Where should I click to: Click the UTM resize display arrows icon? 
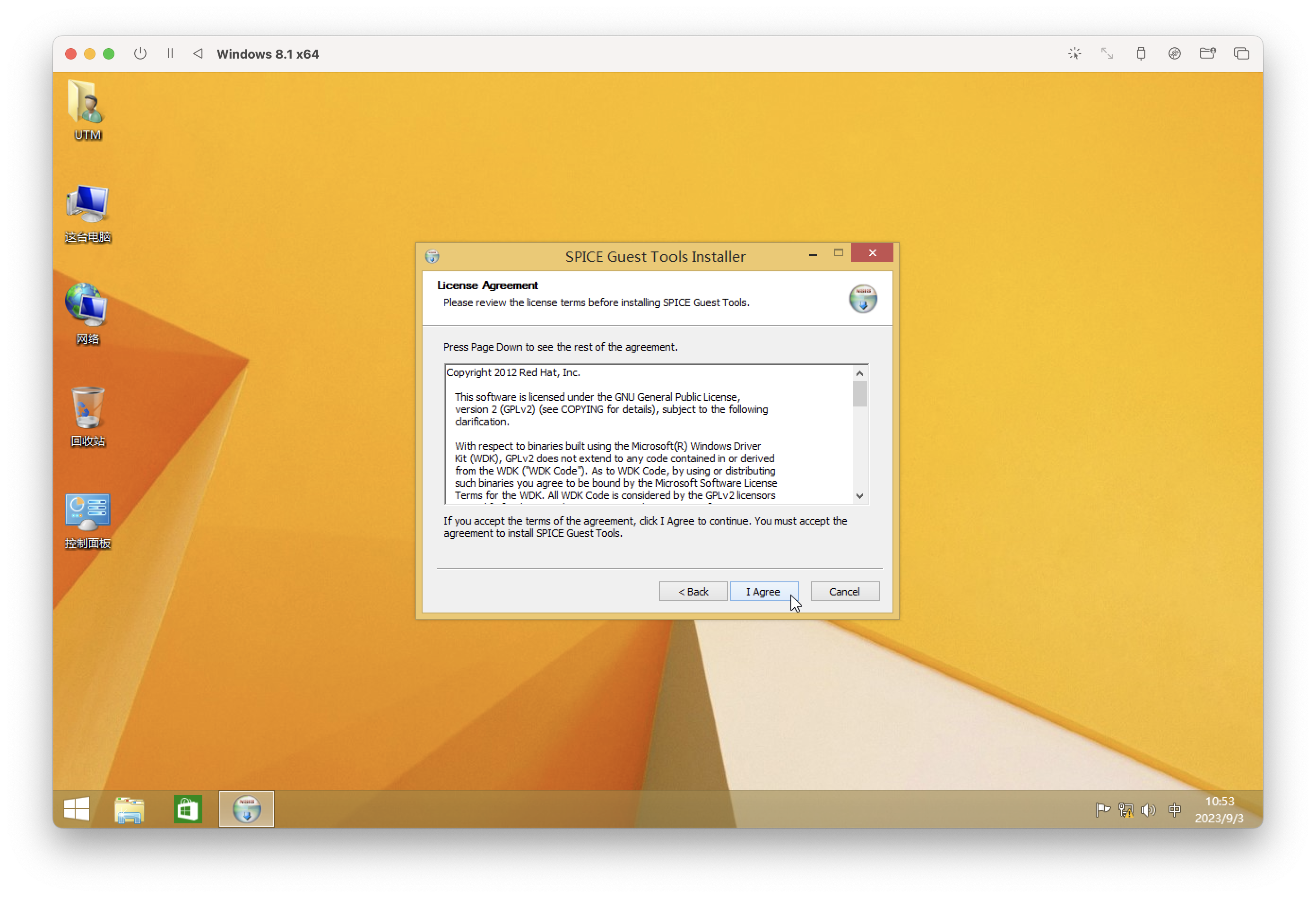(x=1107, y=53)
